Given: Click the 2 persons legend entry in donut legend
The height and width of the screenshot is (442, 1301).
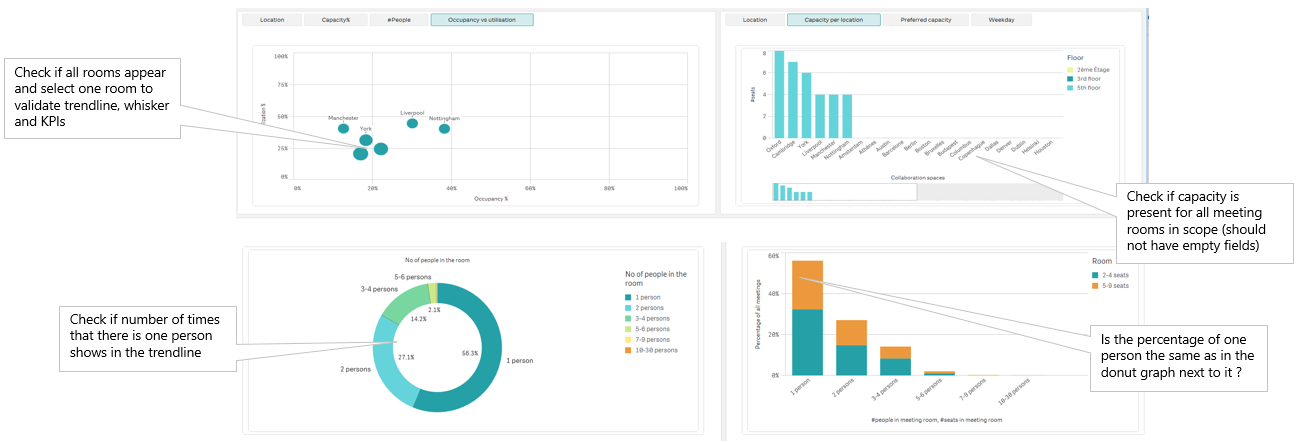Looking at the screenshot, I should coord(645,307).
